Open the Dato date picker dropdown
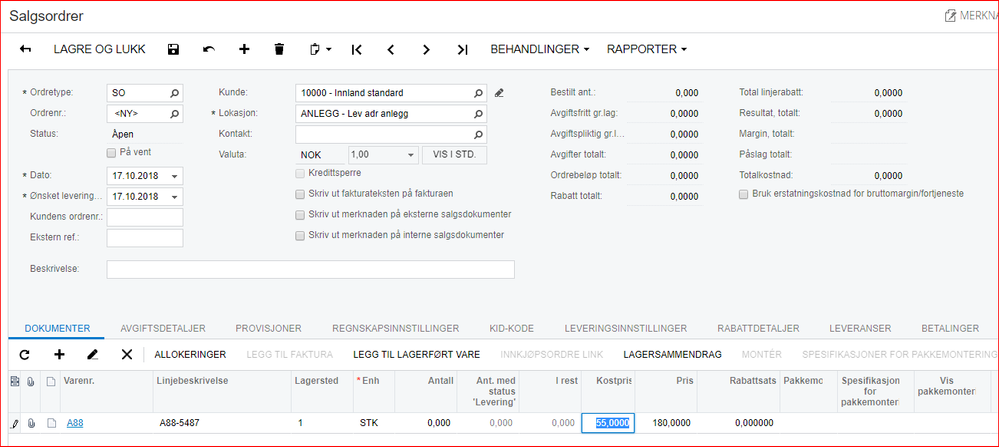Image resolution: width=999 pixels, height=447 pixels. (x=175, y=176)
